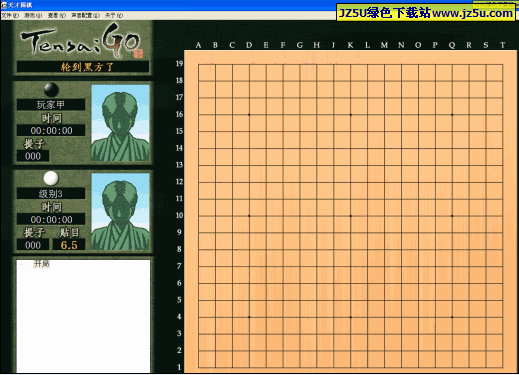The width and height of the screenshot is (519, 375).
Task: Play at the T19 corner intersection
Action: [x=503, y=64]
